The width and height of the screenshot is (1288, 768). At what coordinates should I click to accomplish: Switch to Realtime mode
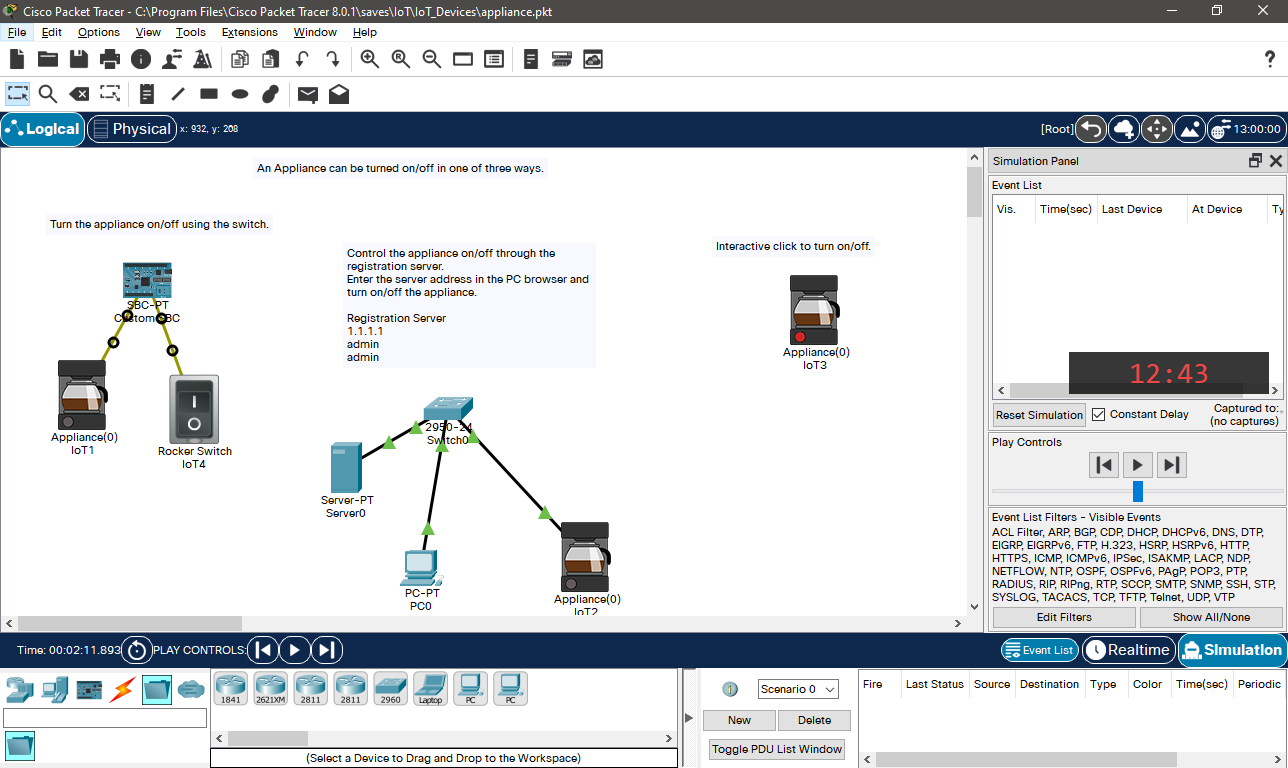point(1128,650)
